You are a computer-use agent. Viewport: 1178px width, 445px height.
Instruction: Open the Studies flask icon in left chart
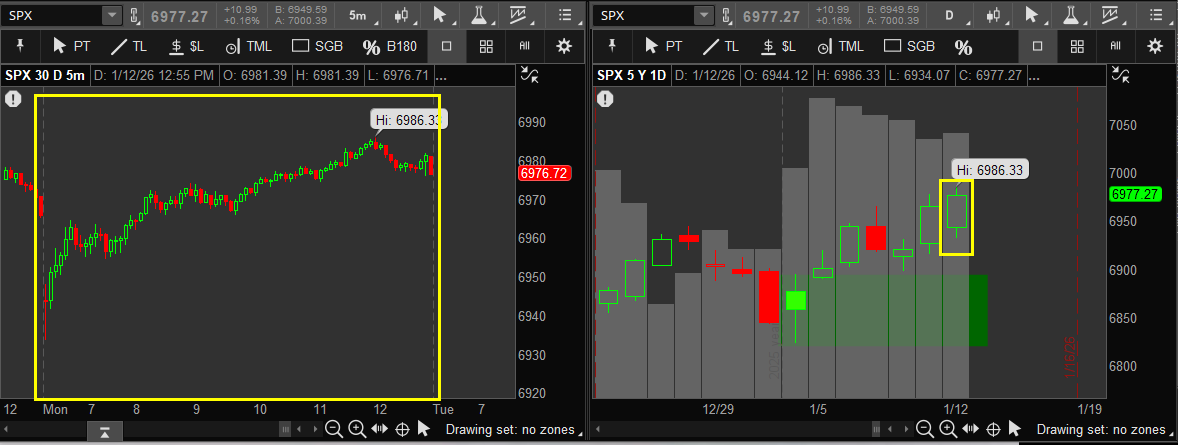pos(479,16)
